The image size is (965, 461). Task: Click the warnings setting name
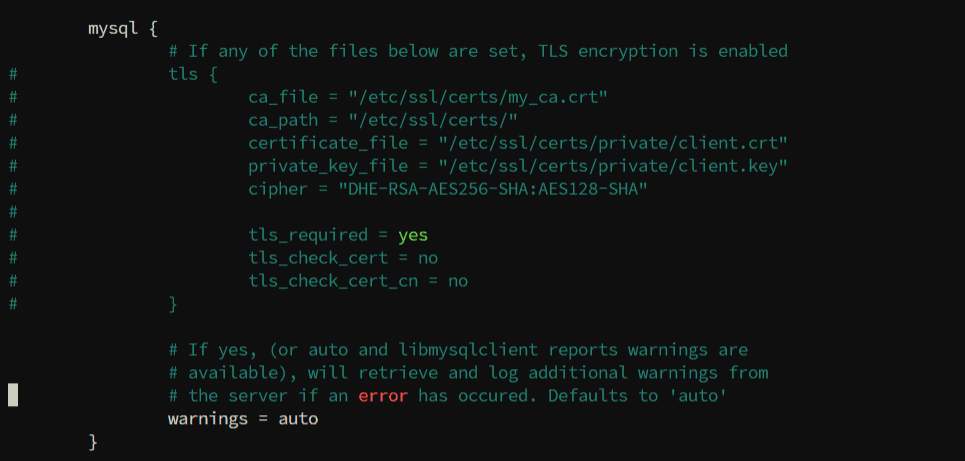coord(208,419)
